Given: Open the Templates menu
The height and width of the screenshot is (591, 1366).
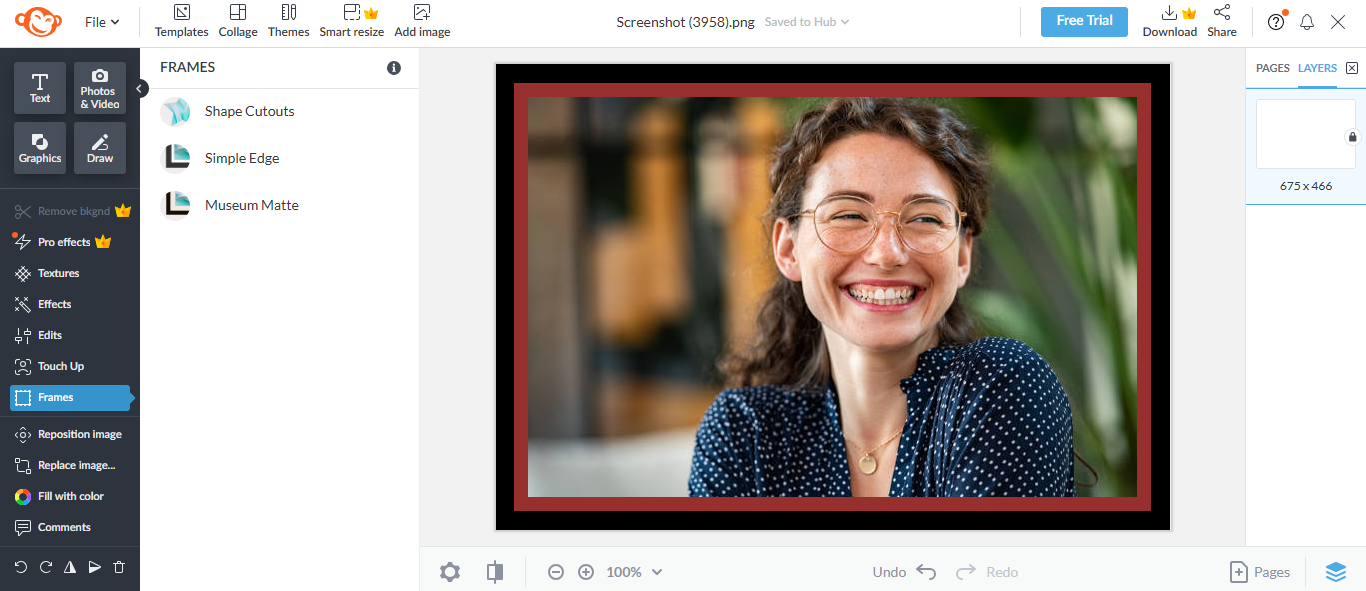Looking at the screenshot, I should coord(181,21).
